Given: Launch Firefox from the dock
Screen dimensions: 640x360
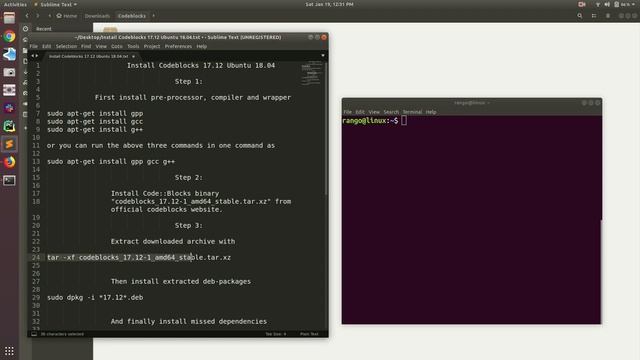Looking at the screenshot, I should pos(9,162).
